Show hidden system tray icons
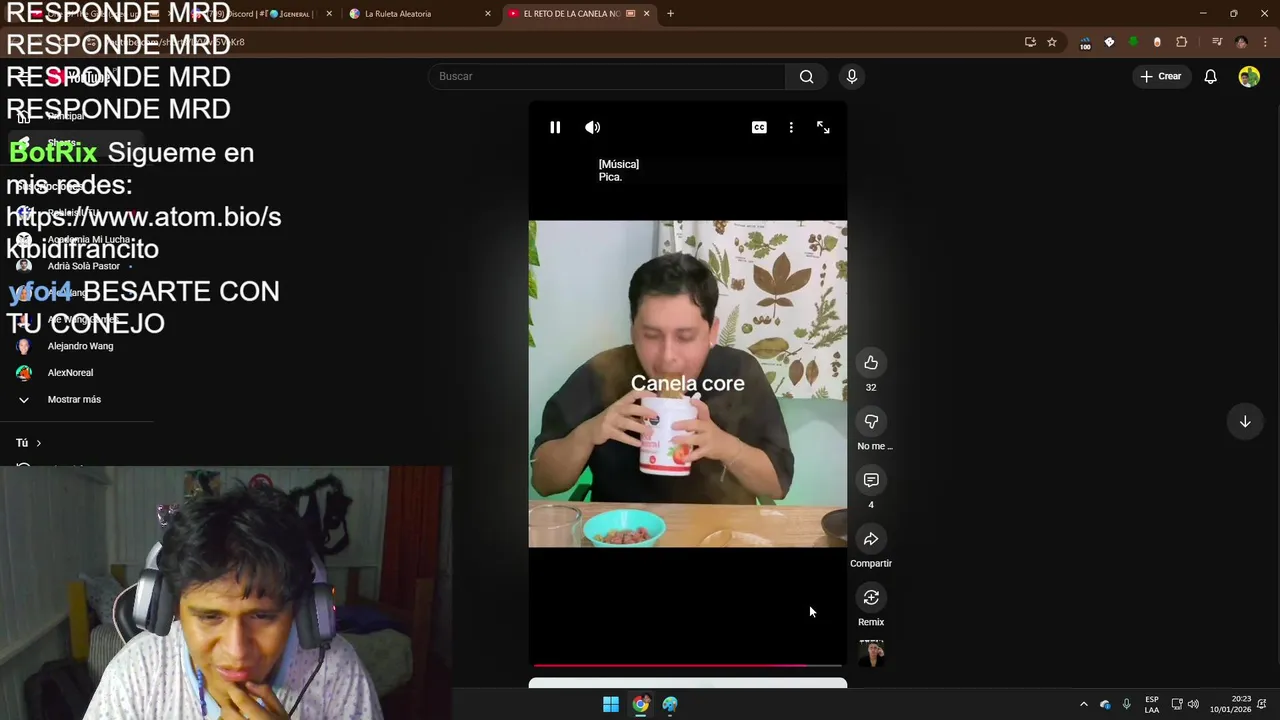Viewport: 1280px width, 720px height. click(x=1083, y=704)
